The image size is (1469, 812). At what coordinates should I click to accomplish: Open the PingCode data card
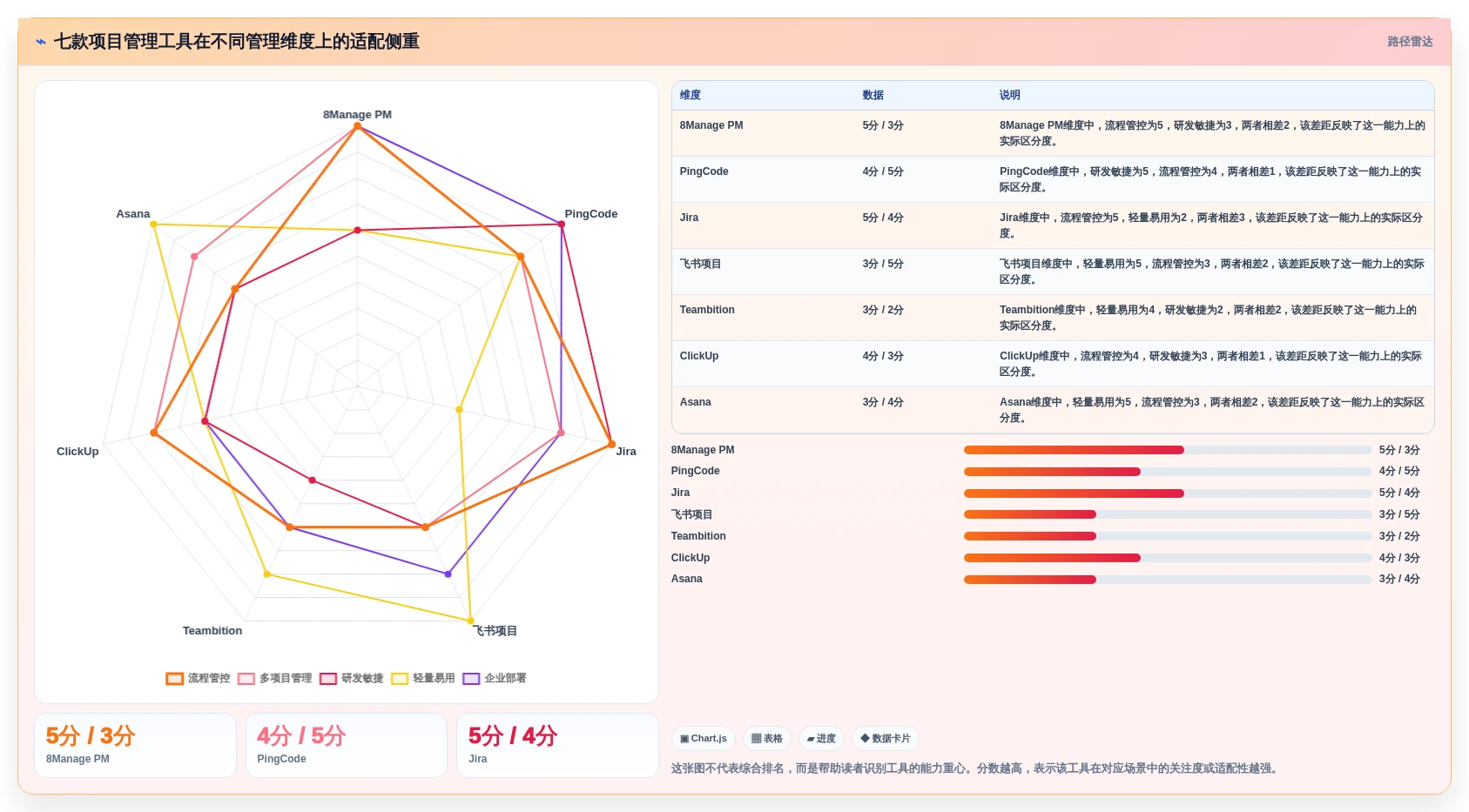[347, 745]
